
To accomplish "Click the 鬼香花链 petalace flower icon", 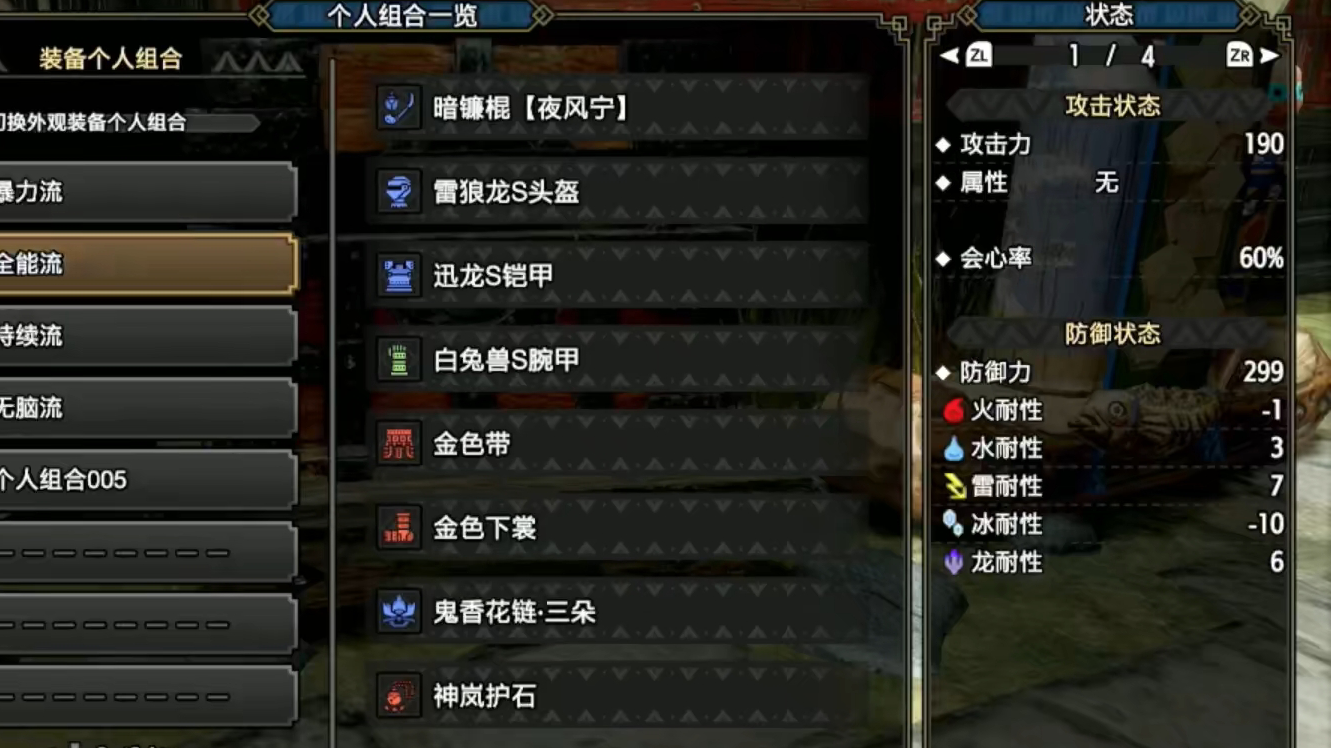I will click(x=398, y=611).
